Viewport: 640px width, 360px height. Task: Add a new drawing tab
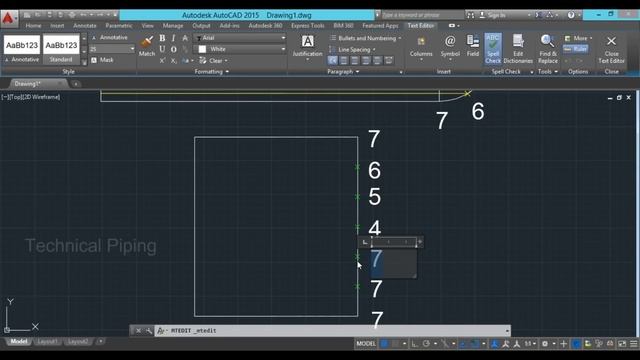click(x=76, y=84)
